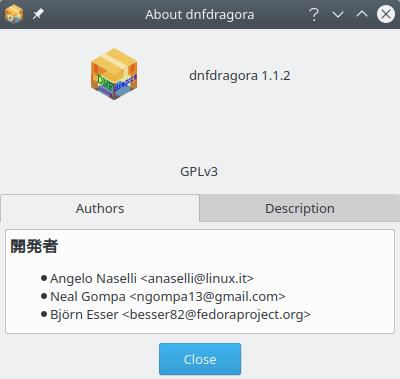Click the blue Close button
The width and height of the screenshot is (400, 379).
[x=200, y=359]
